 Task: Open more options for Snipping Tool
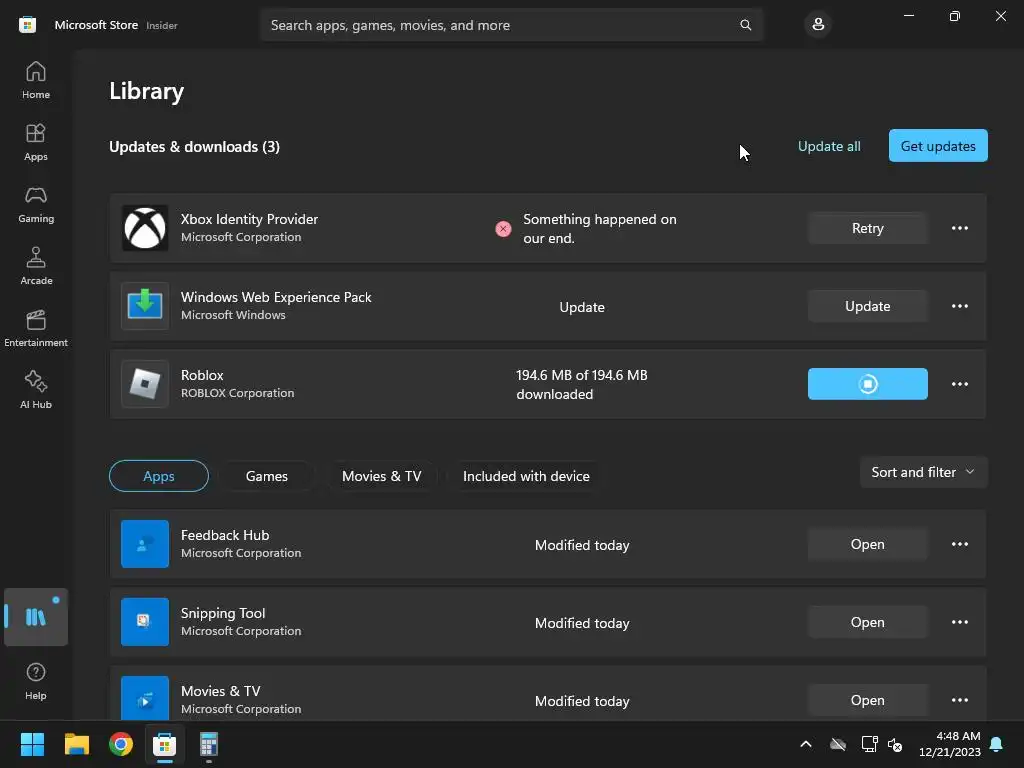tap(959, 622)
